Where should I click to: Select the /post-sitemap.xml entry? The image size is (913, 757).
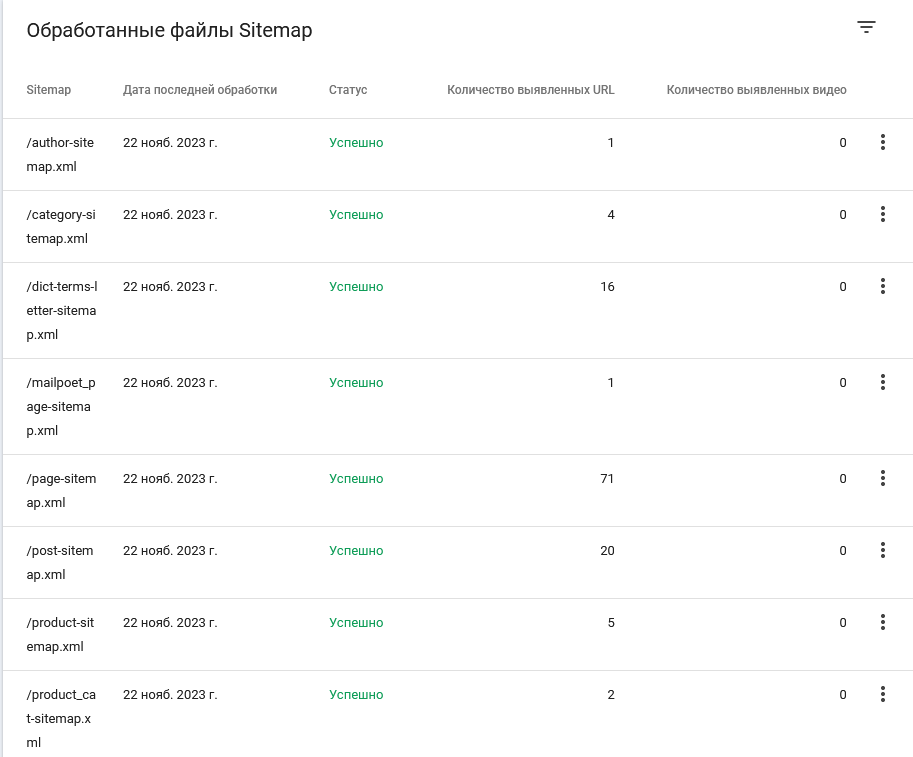(458, 563)
